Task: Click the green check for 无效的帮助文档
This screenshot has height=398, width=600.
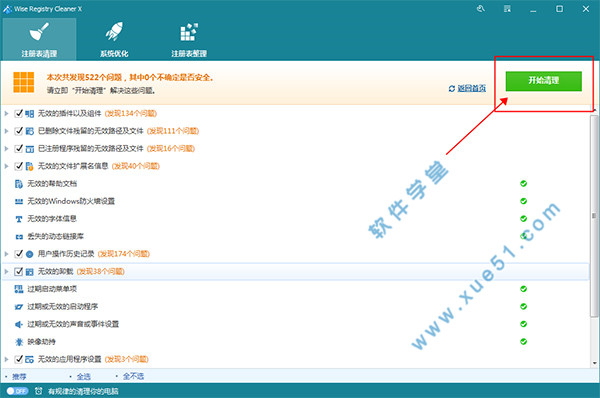Action: 523,184
